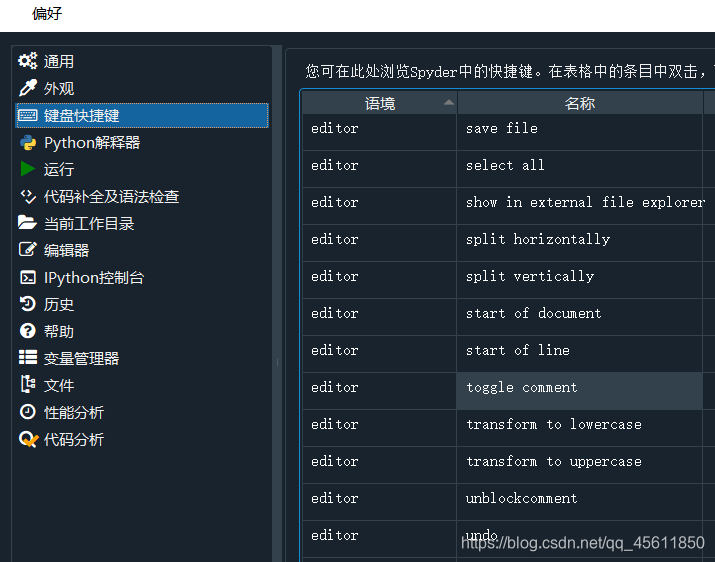Open Python解释器 settings
Viewport: 715px width, 562px height.
click(142, 143)
